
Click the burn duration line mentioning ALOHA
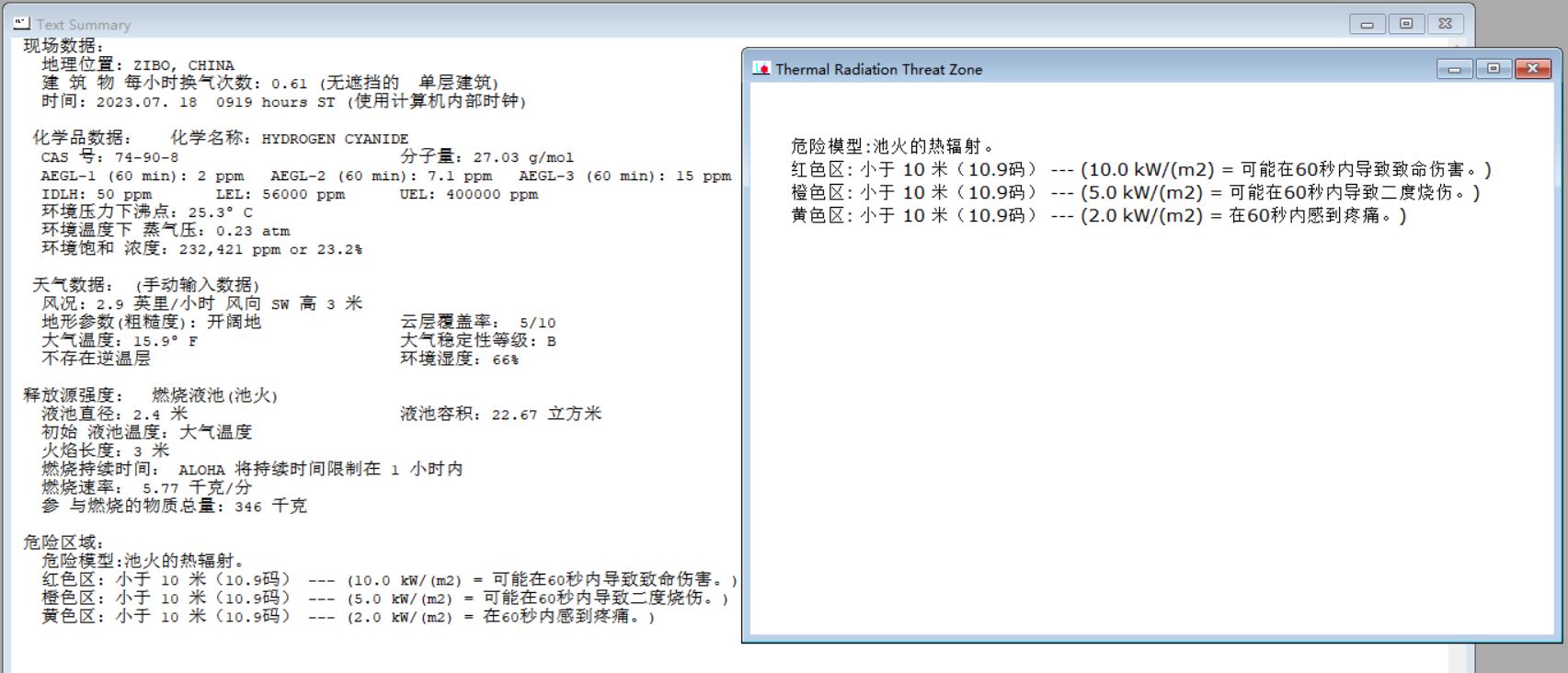click(x=252, y=470)
